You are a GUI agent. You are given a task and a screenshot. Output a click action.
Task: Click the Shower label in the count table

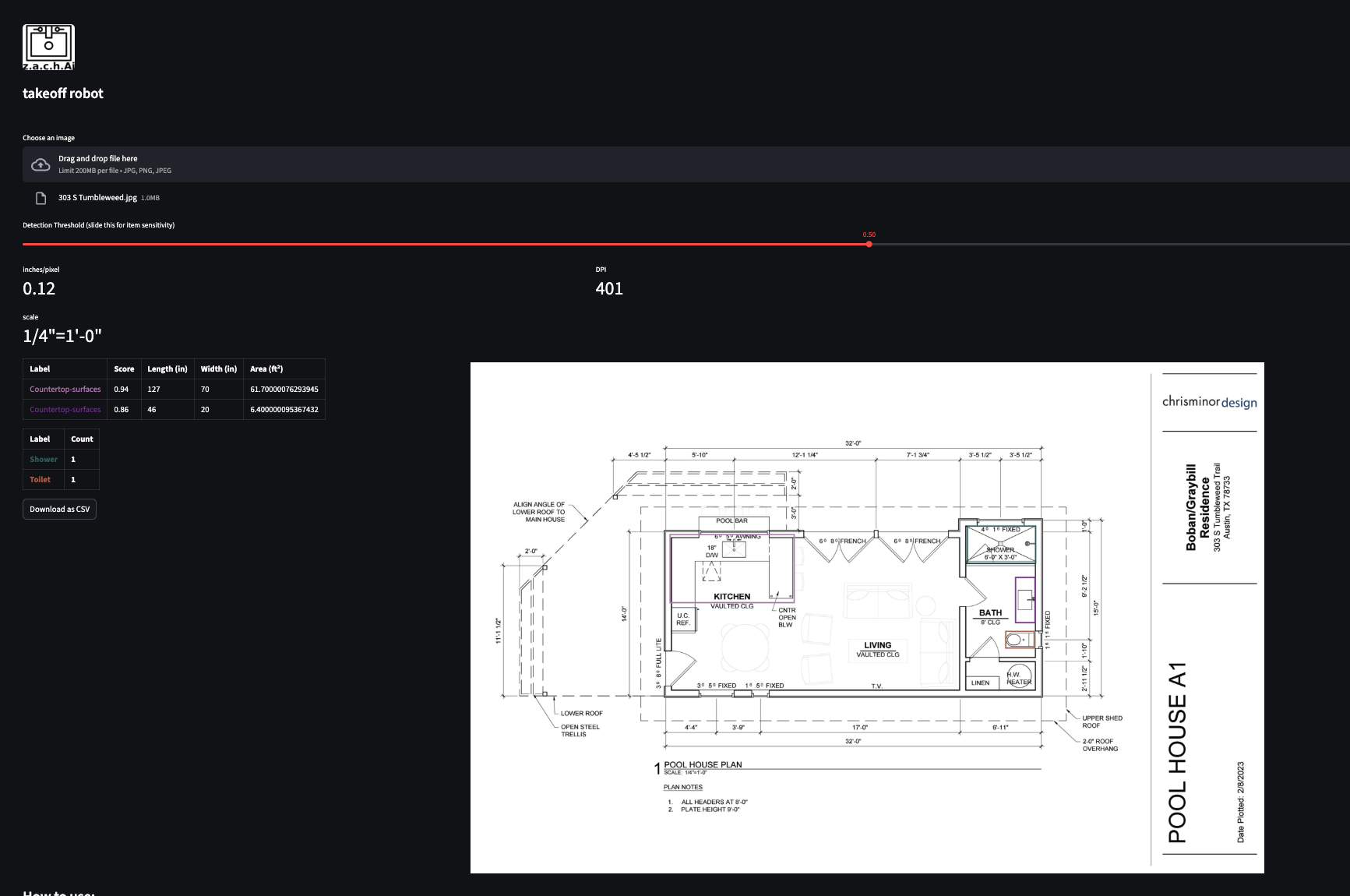(x=43, y=459)
